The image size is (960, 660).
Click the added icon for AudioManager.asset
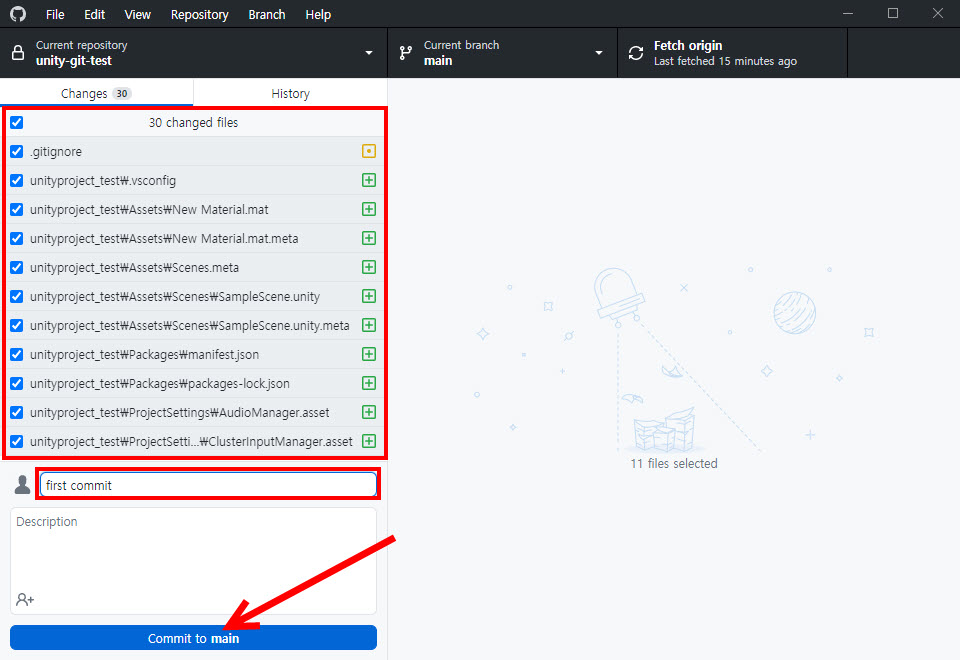(369, 412)
